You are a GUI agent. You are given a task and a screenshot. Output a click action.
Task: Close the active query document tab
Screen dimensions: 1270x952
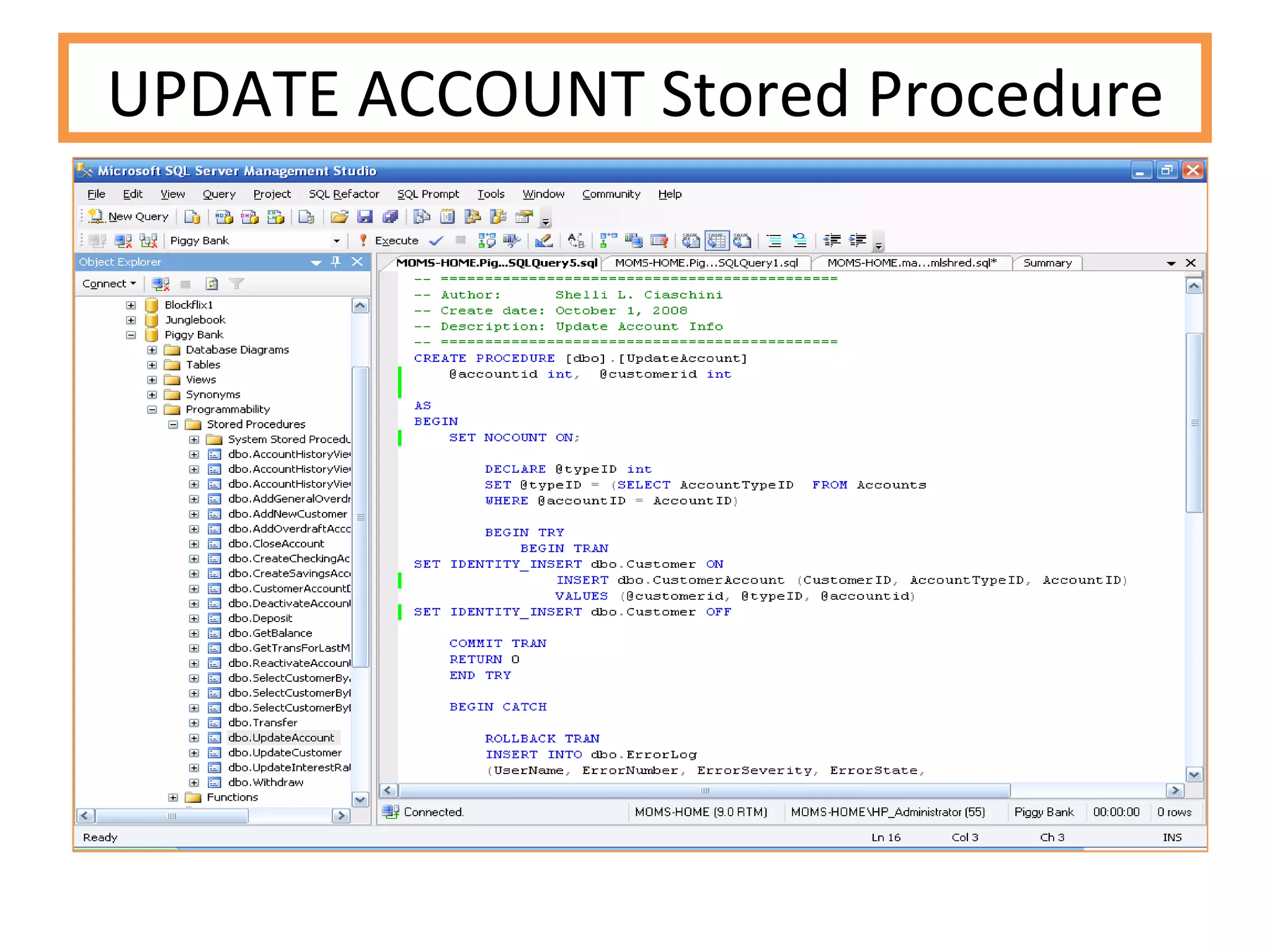click(1191, 263)
